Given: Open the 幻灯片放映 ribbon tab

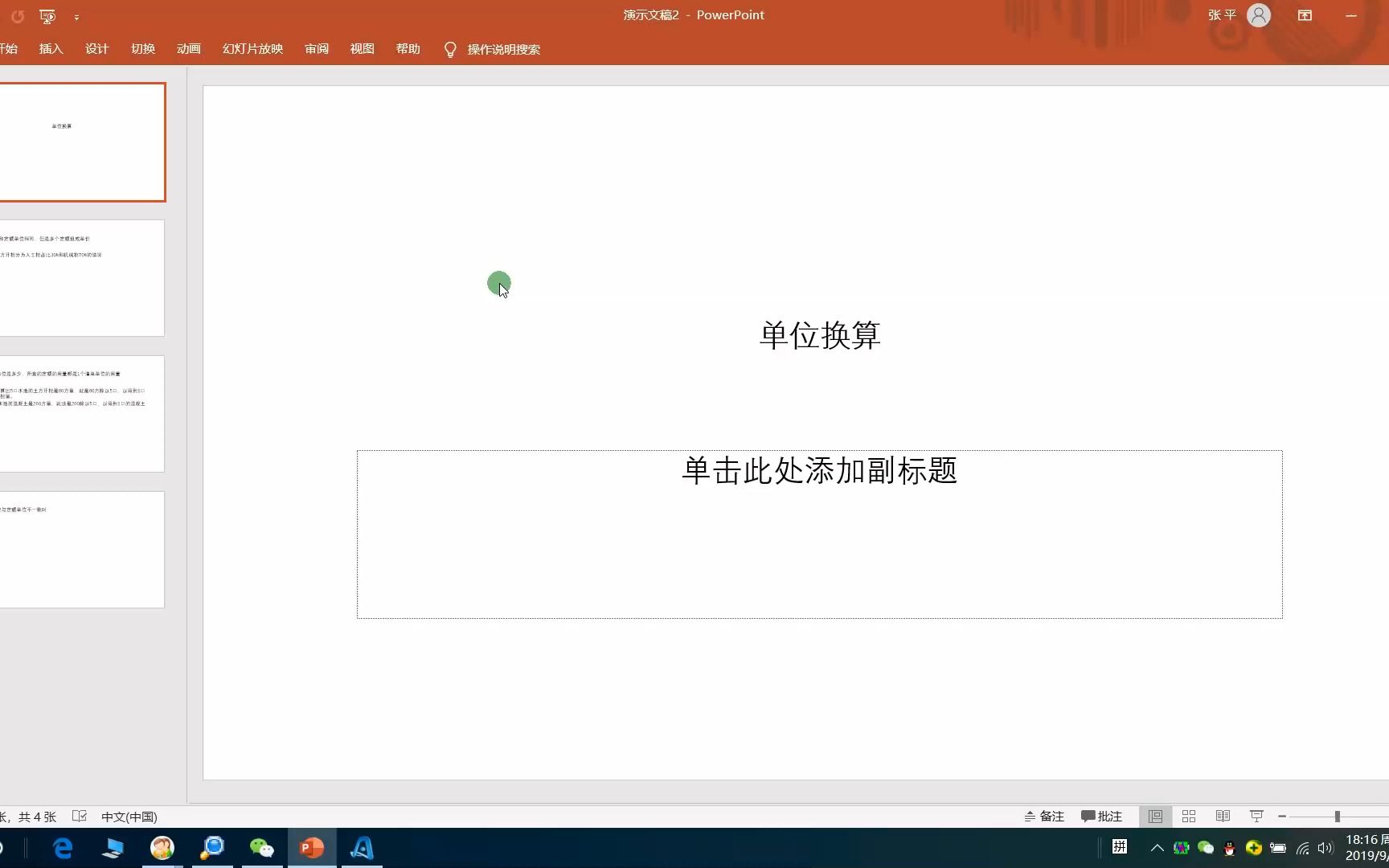Looking at the screenshot, I should [252, 49].
